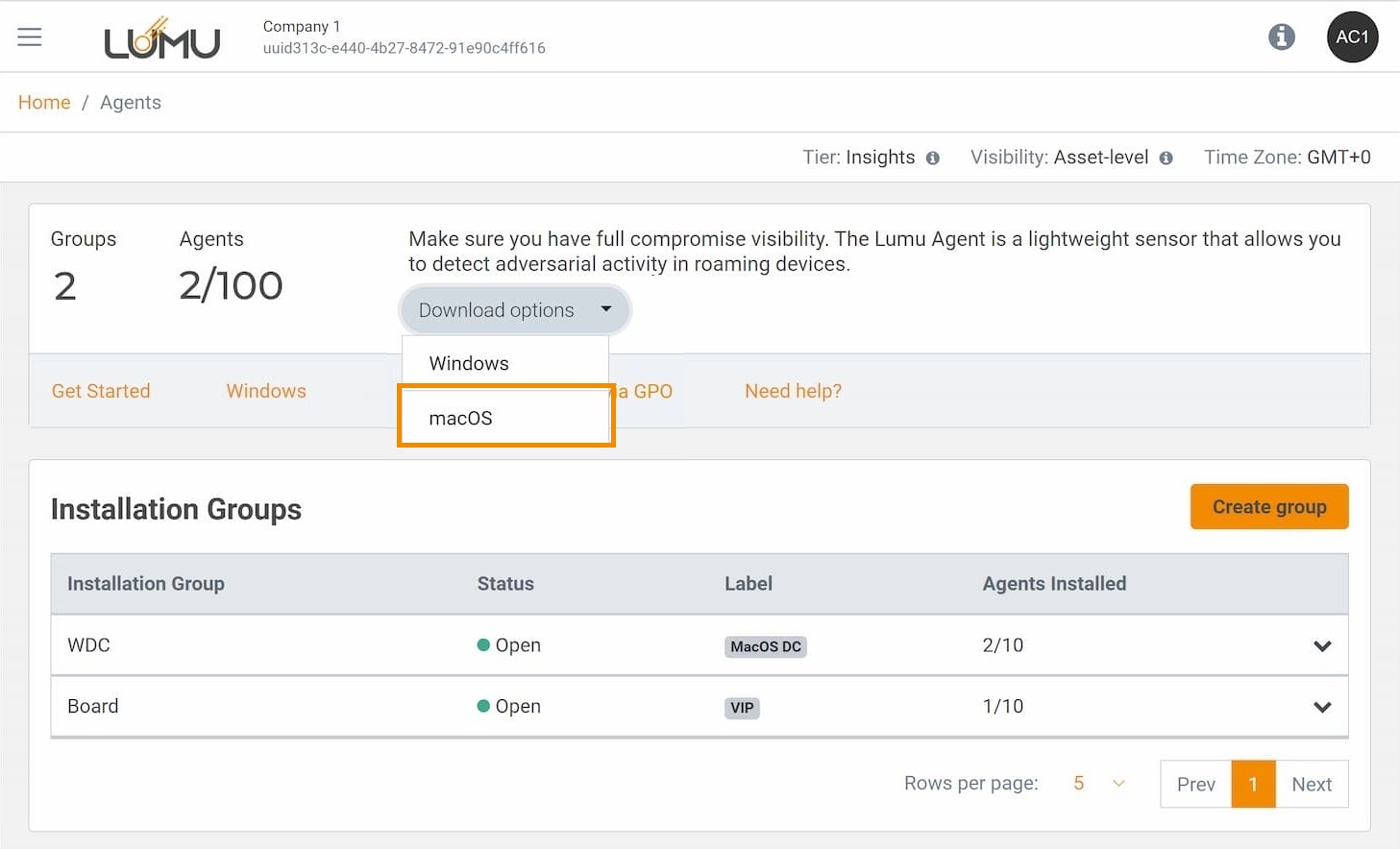This screenshot has width=1400, height=849.
Task: Open the Need help? tab
Action: [793, 391]
